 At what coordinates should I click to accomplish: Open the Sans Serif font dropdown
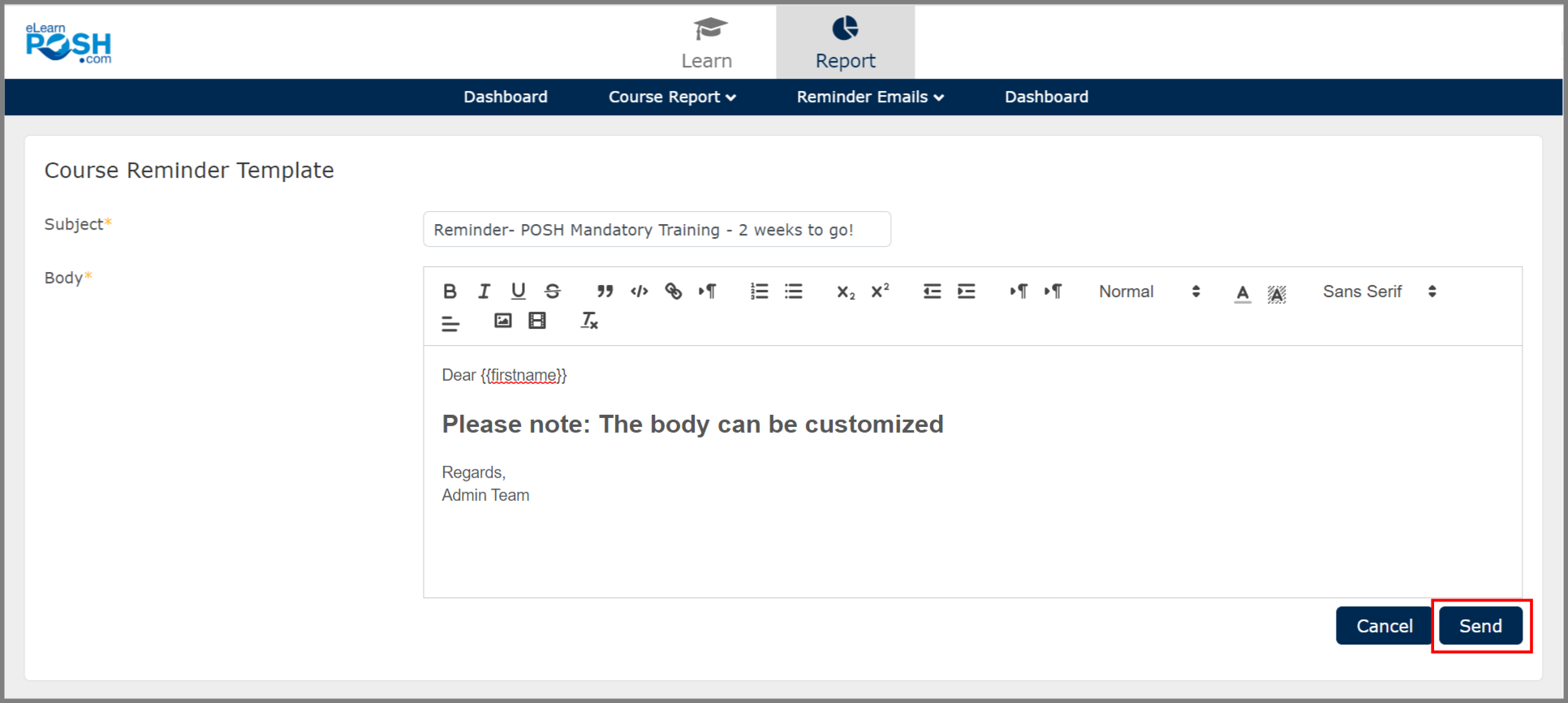pos(1379,291)
